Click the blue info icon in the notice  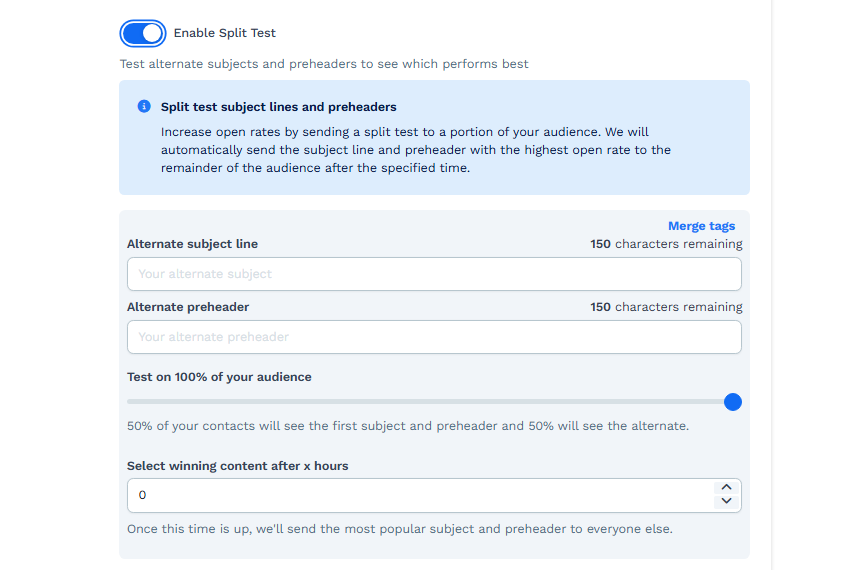tap(144, 107)
